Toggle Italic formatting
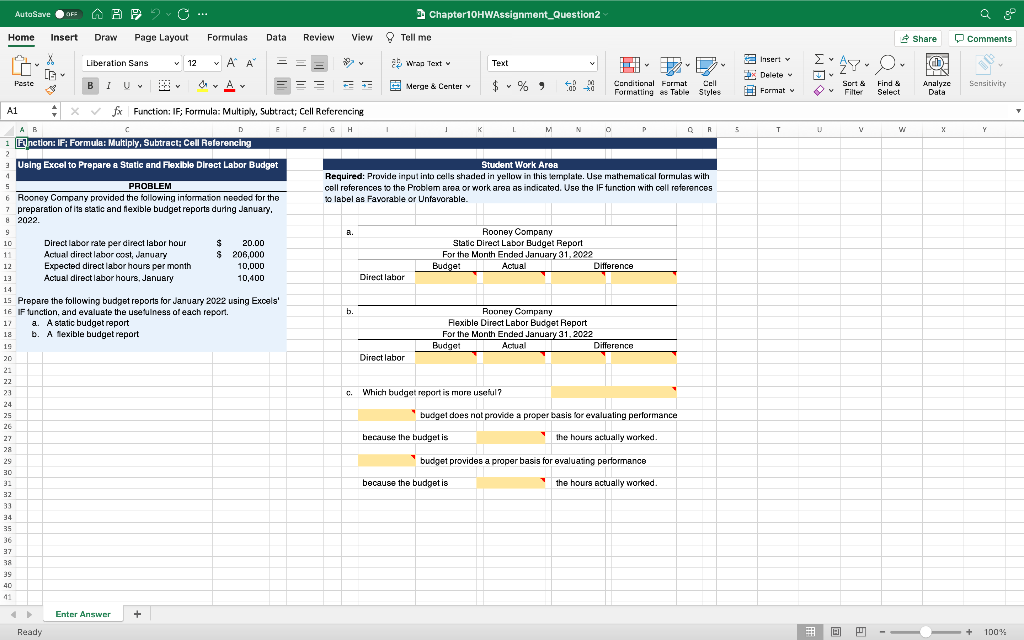 tap(107, 86)
